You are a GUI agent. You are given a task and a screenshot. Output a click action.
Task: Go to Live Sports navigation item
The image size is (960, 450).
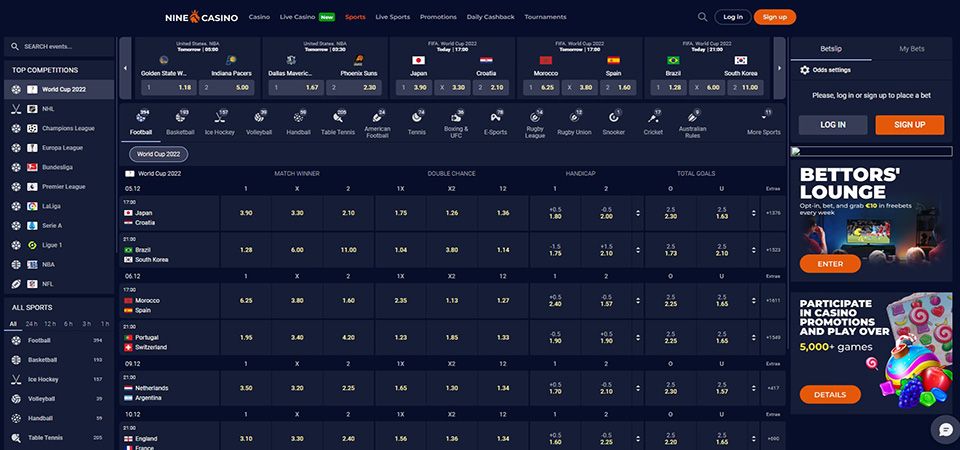(x=392, y=17)
